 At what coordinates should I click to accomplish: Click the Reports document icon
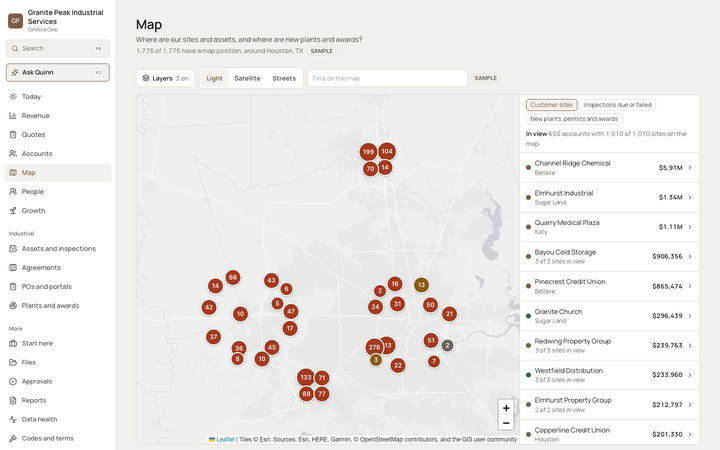pyautogui.click(x=13, y=400)
